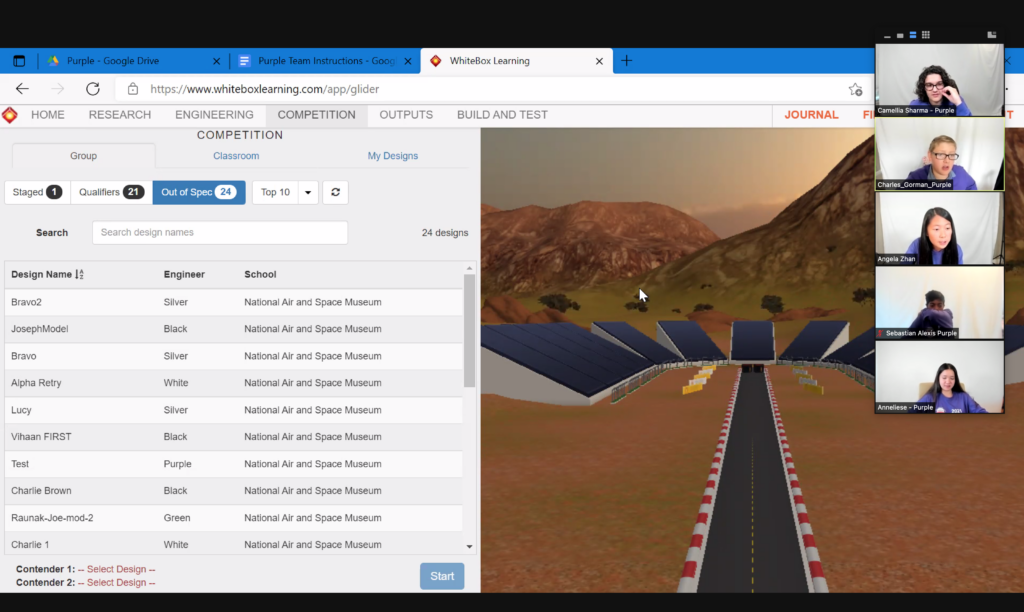
Task: Sort by Design Name sort icon
Action: [x=79, y=274]
